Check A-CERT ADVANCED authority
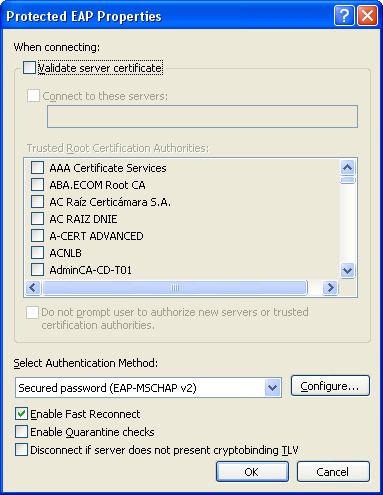 tap(37, 235)
